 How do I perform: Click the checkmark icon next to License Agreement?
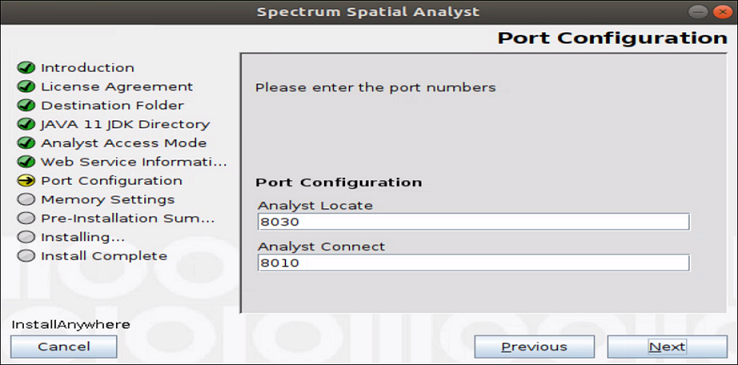click(26, 87)
